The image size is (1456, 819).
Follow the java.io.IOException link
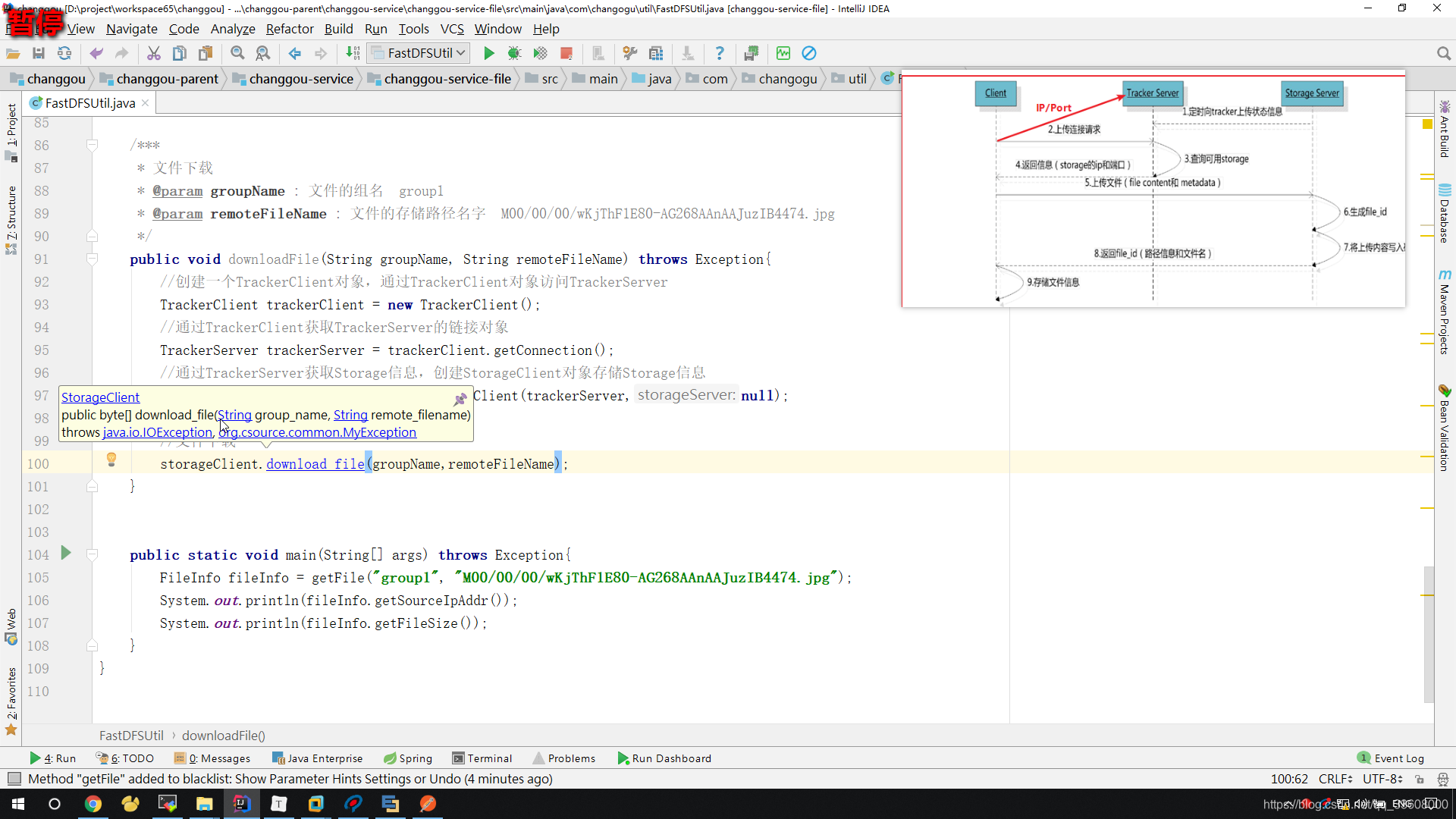[x=157, y=432]
